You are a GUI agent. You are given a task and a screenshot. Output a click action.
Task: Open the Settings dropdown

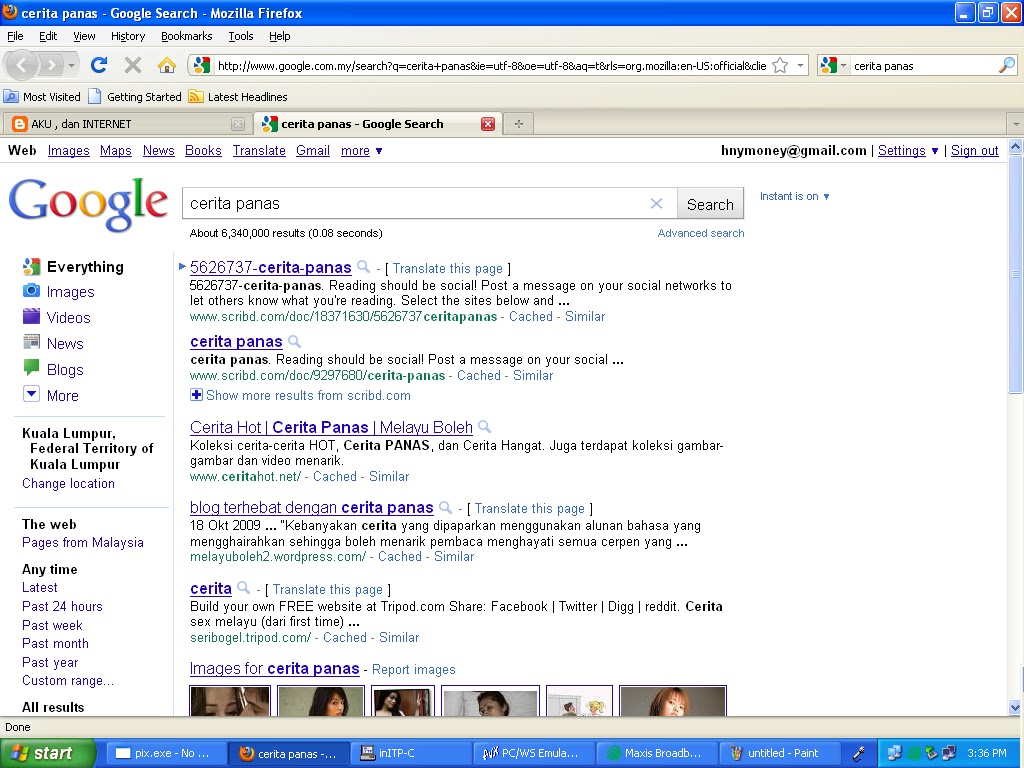tap(908, 151)
